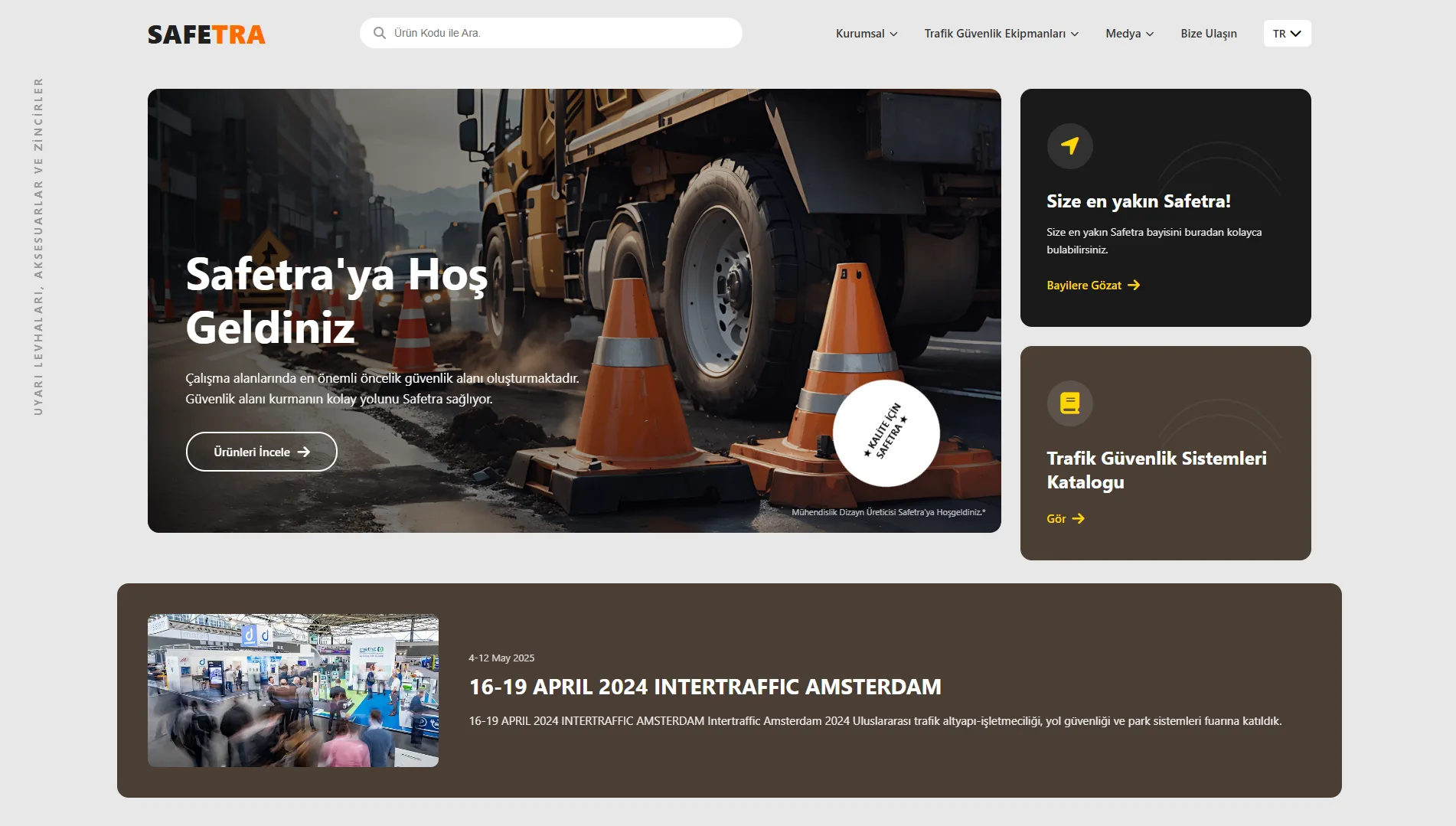The width and height of the screenshot is (1456, 826).
Task: Click the 'Çalışma alanlarında en önemli' hero paragraph
Action: [x=382, y=388]
